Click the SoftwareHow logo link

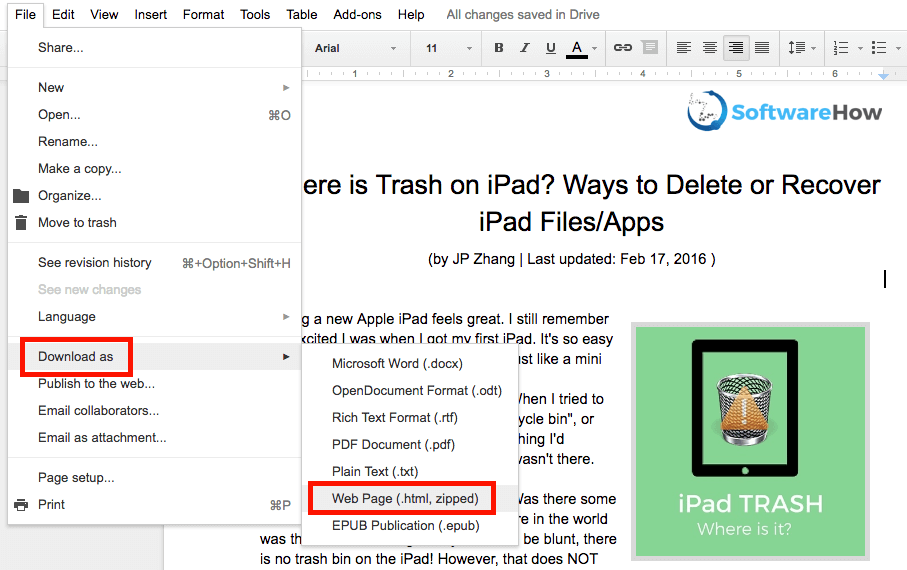pos(785,111)
